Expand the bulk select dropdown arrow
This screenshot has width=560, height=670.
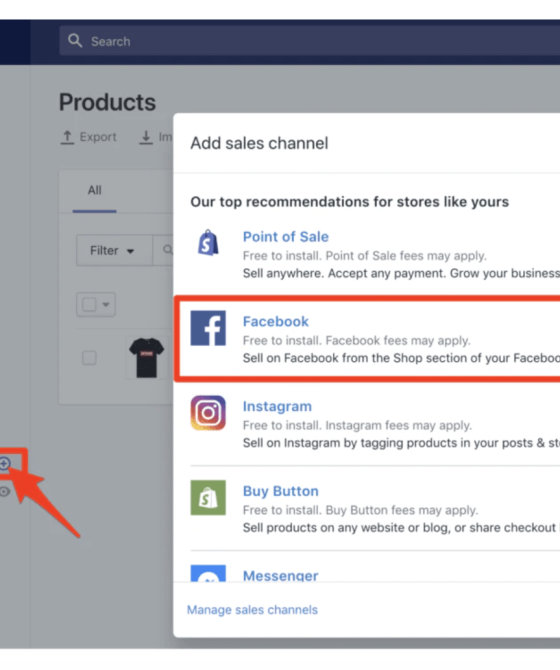pyautogui.click(x=106, y=305)
